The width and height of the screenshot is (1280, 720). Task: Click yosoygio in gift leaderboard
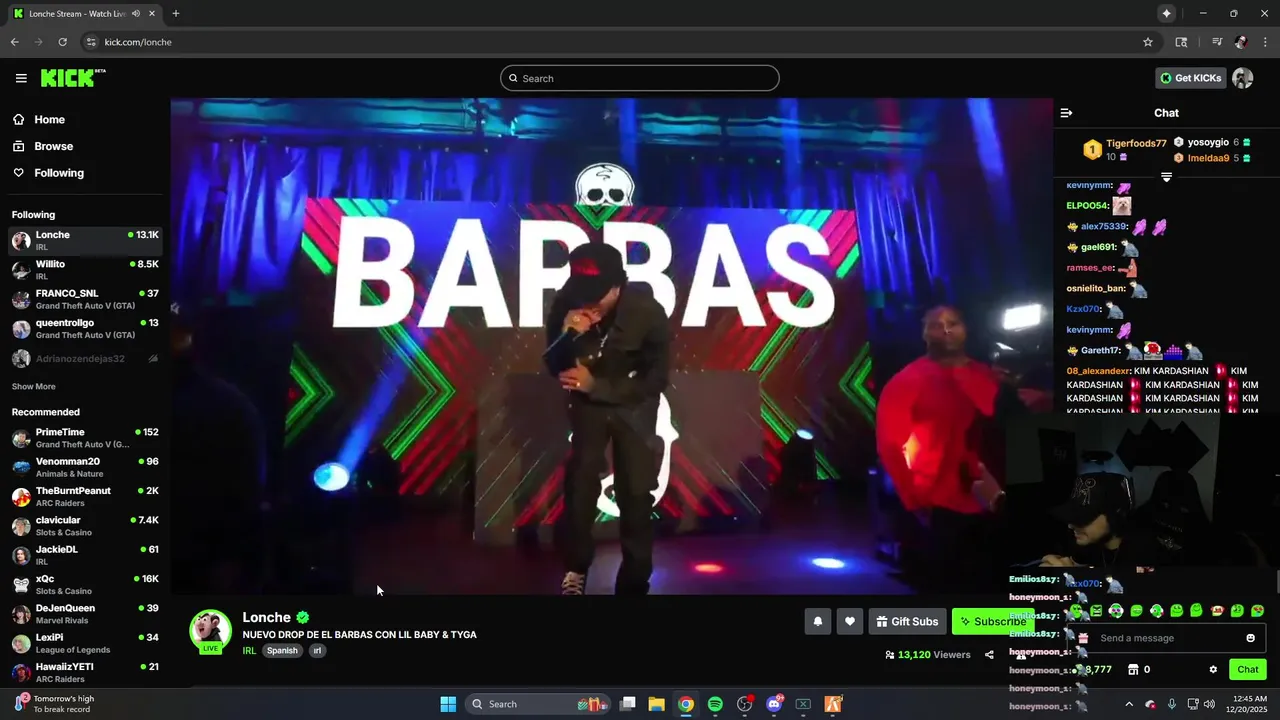(x=1208, y=142)
